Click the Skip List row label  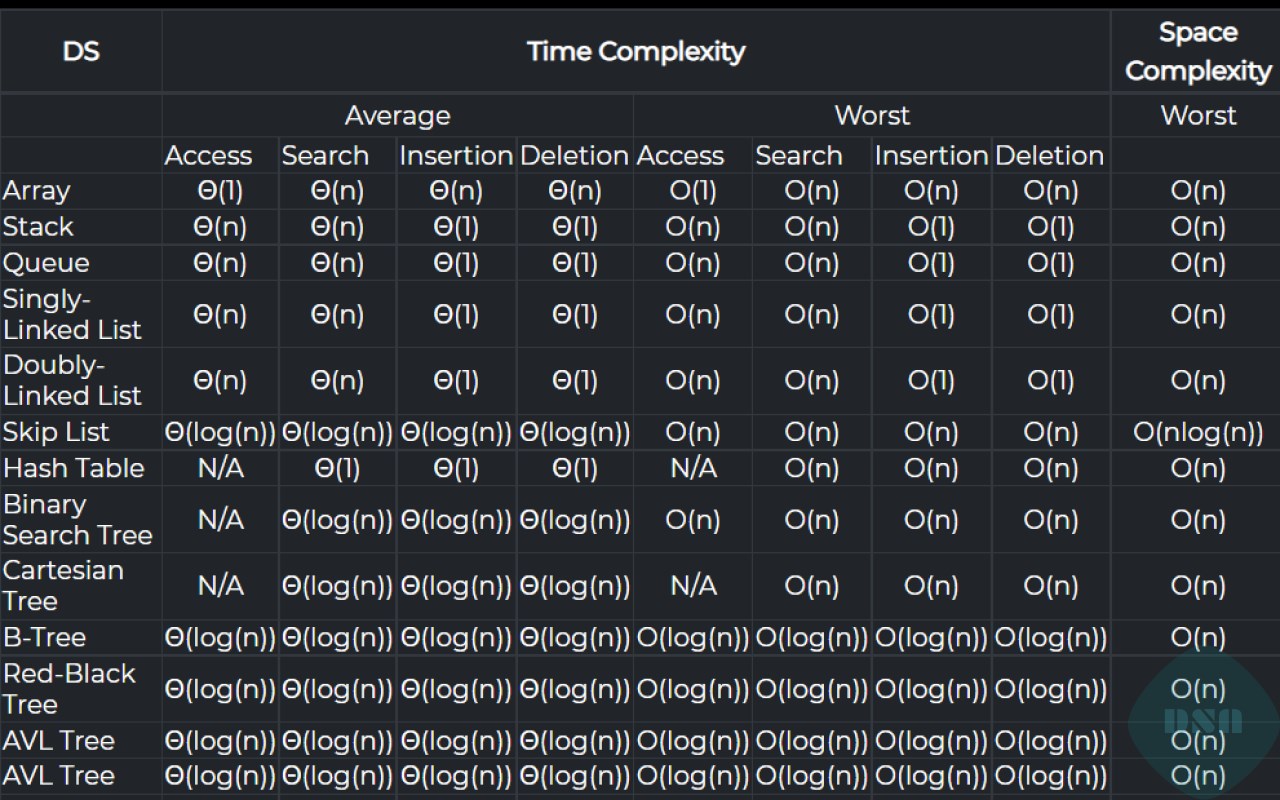[x=56, y=432]
